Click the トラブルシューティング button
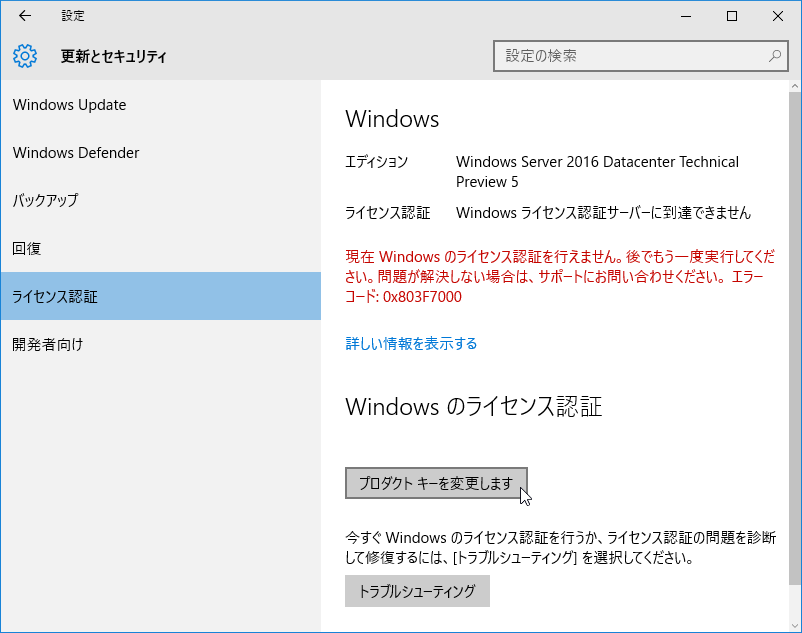 coord(417,591)
